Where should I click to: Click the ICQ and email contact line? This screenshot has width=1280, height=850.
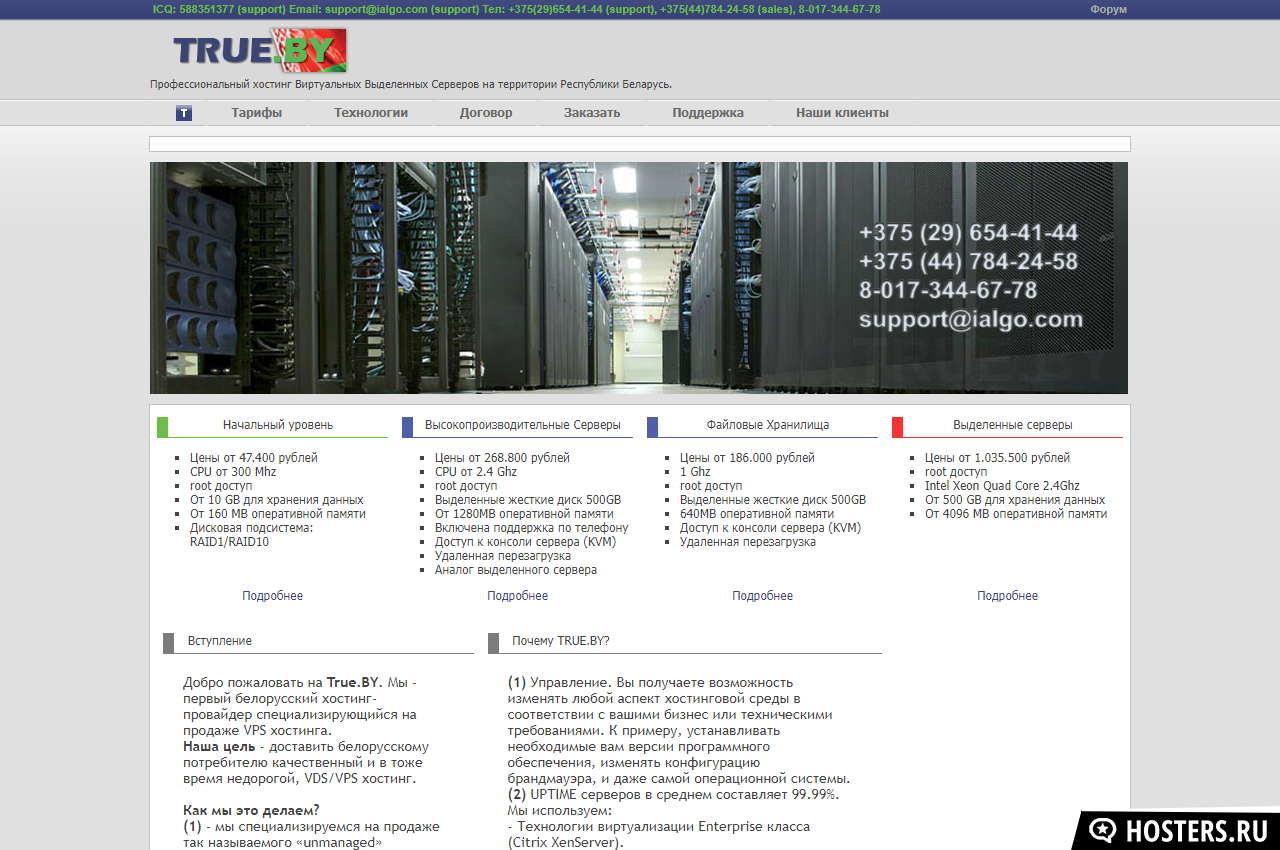(x=517, y=9)
